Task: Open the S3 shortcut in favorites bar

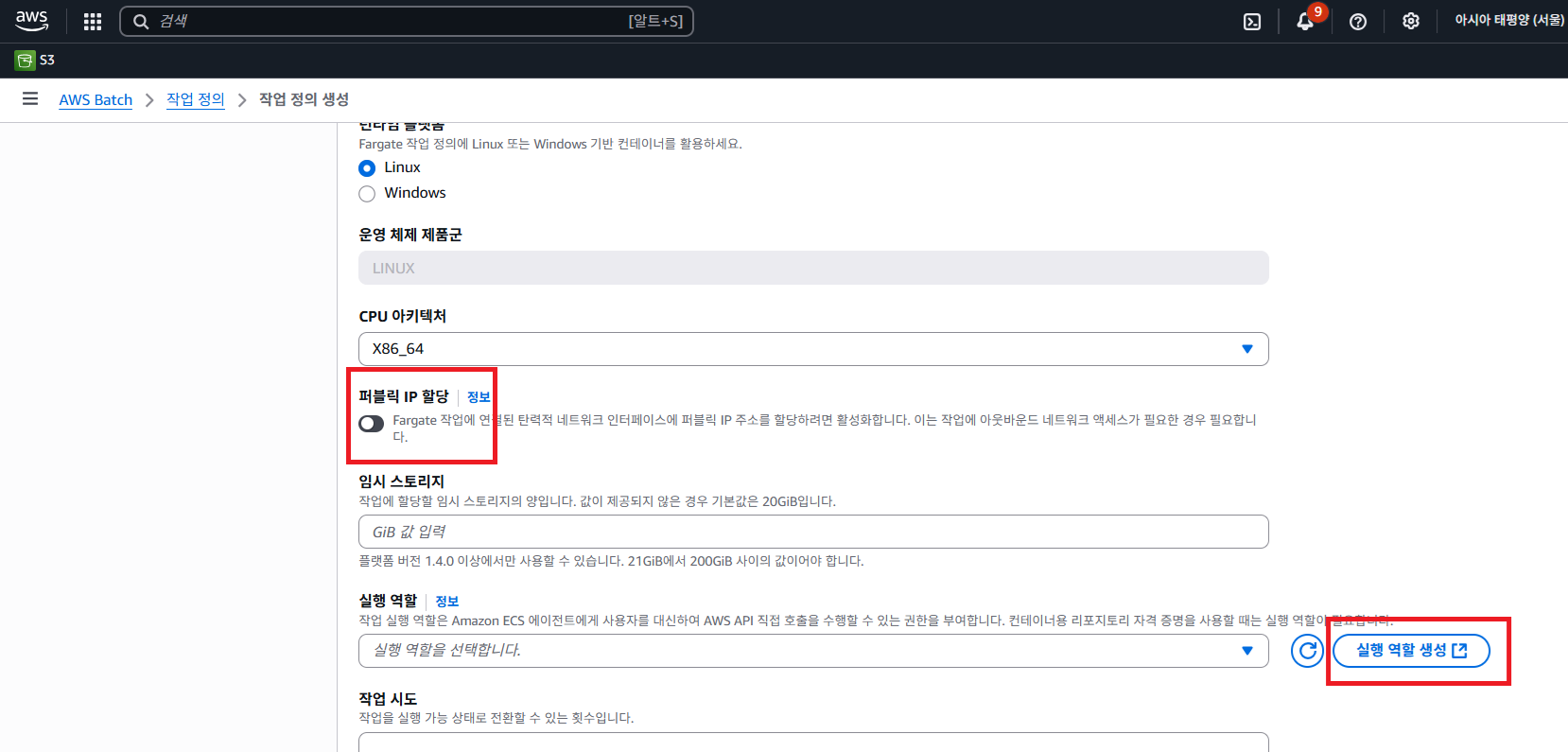Action: (35, 60)
